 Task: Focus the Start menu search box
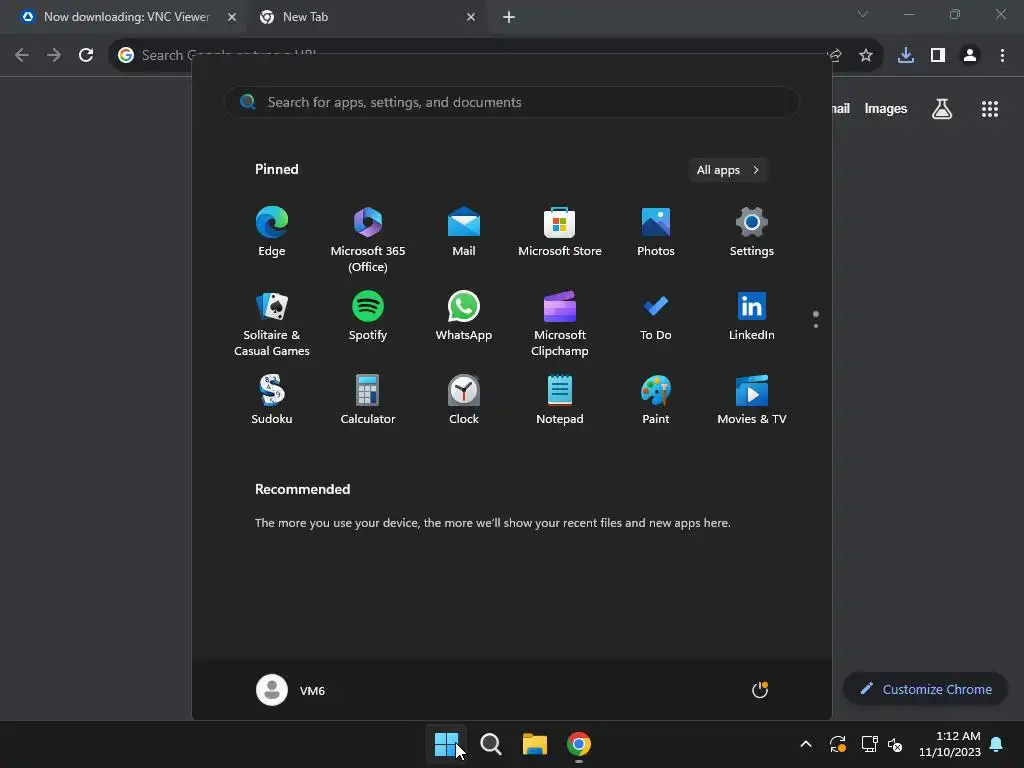(x=512, y=103)
